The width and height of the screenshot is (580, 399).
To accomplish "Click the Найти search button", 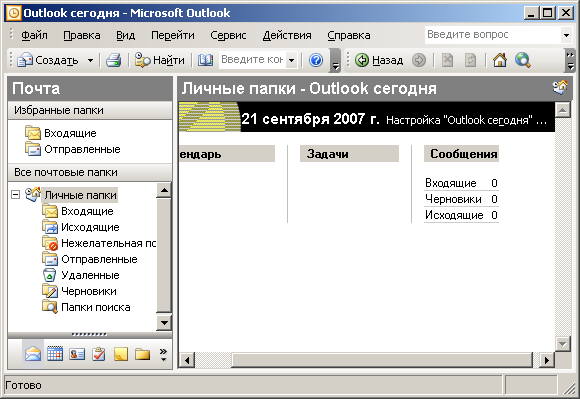I will [159, 60].
